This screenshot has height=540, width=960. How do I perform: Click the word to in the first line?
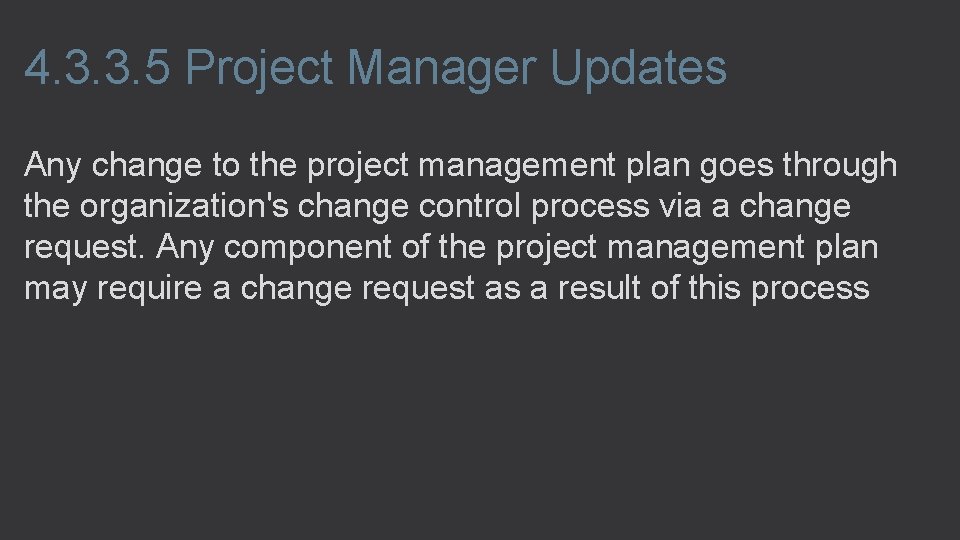click(x=226, y=165)
